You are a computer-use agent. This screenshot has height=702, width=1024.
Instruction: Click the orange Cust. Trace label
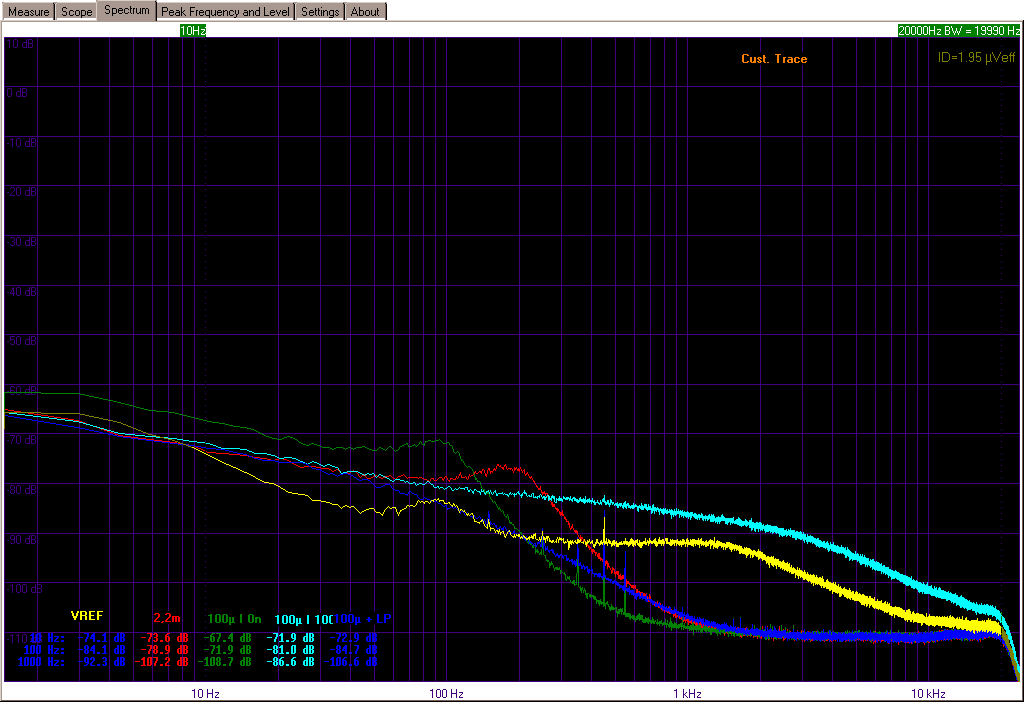(x=774, y=59)
